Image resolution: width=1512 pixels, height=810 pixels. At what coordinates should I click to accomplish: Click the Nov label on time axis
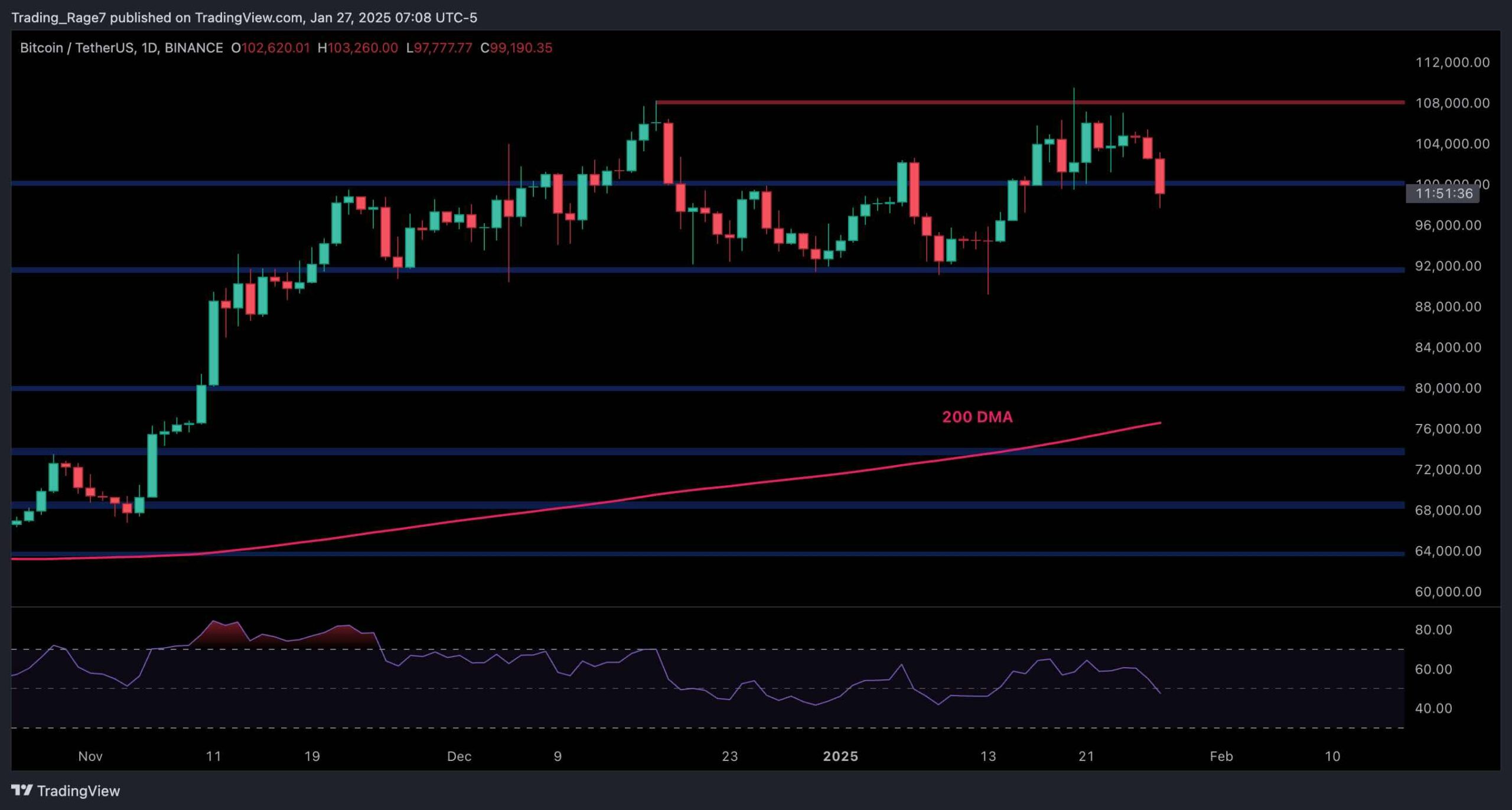(90, 756)
